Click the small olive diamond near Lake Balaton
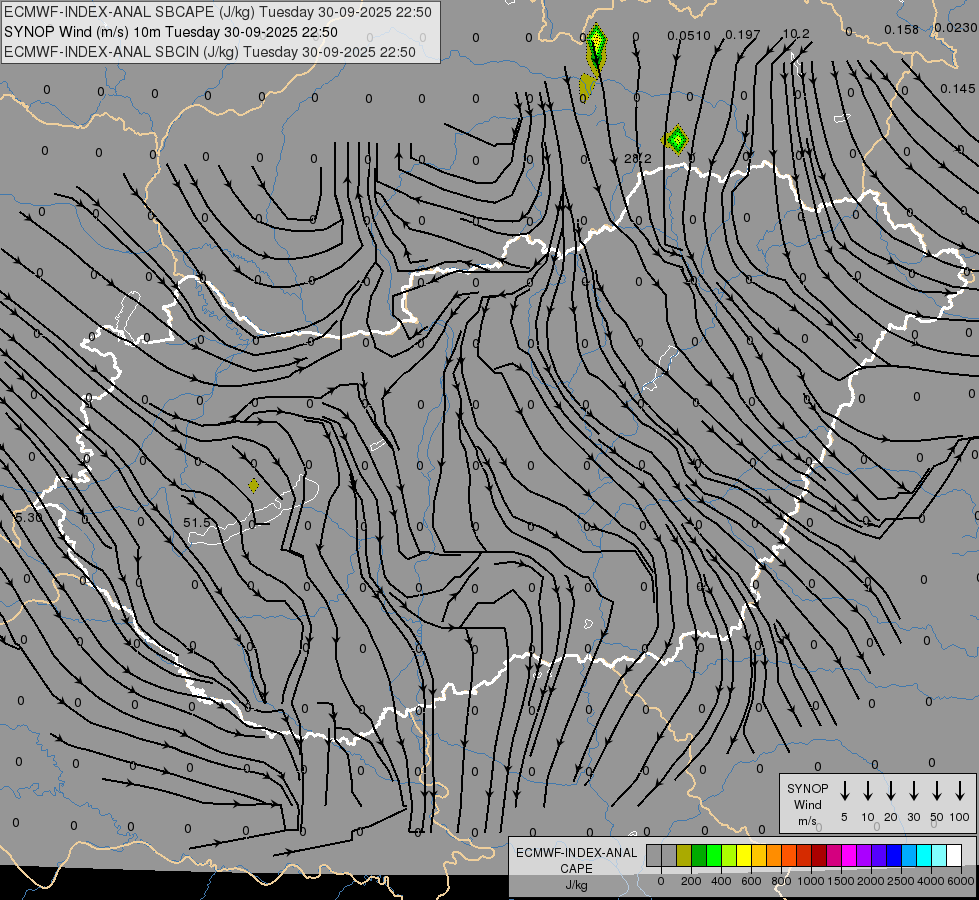The width and height of the screenshot is (979, 900). click(x=253, y=485)
